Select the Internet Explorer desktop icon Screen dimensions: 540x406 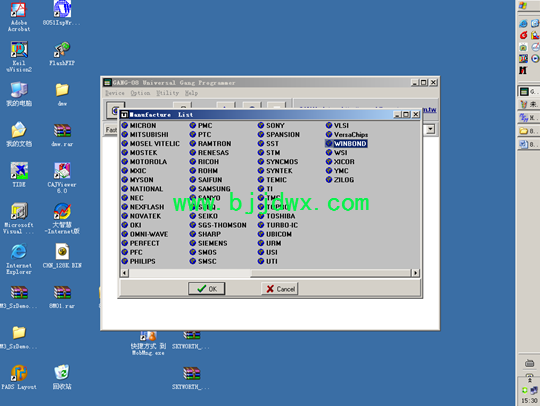tap(19, 259)
